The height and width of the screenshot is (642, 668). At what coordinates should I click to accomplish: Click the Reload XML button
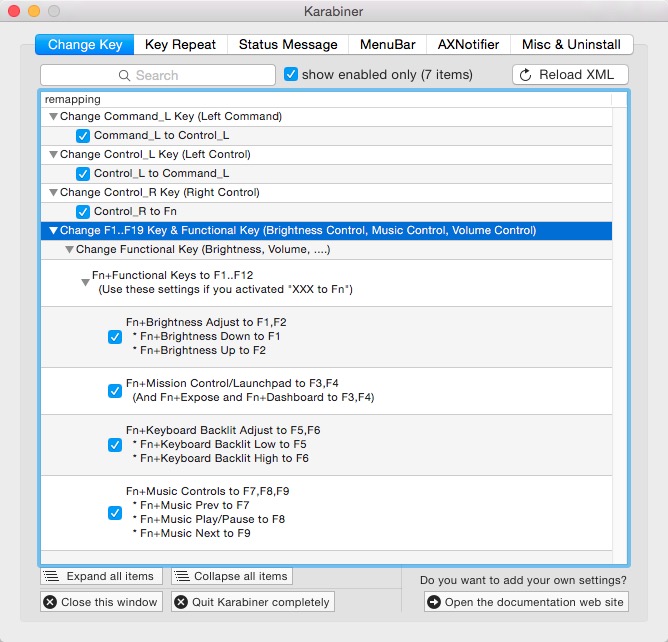pos(570,75)
